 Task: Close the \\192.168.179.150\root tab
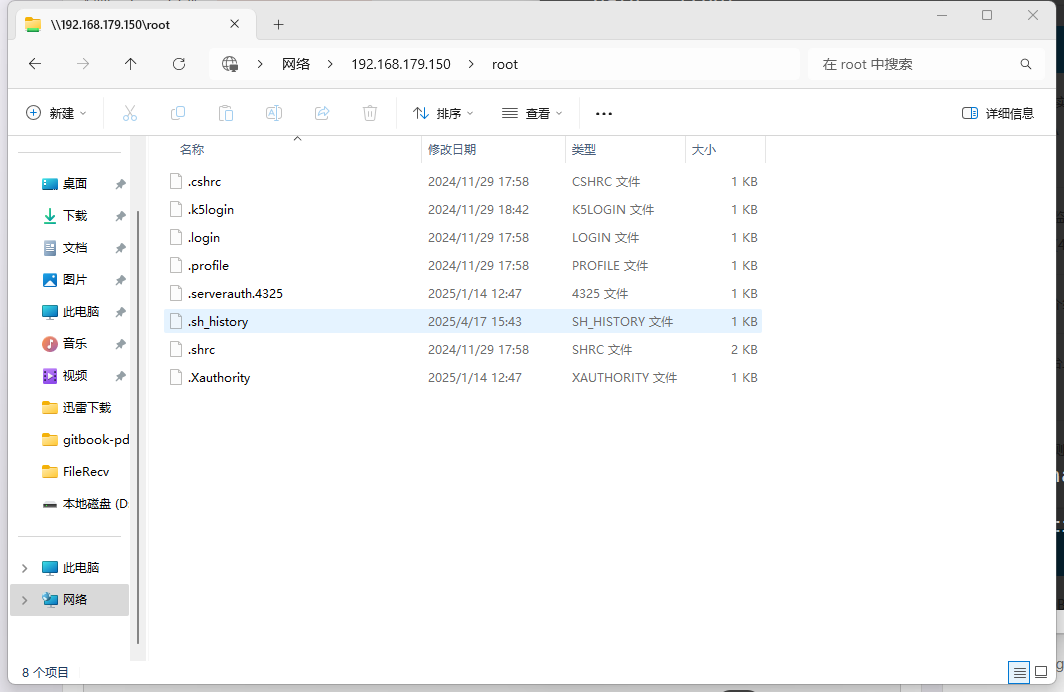[235, 24]
